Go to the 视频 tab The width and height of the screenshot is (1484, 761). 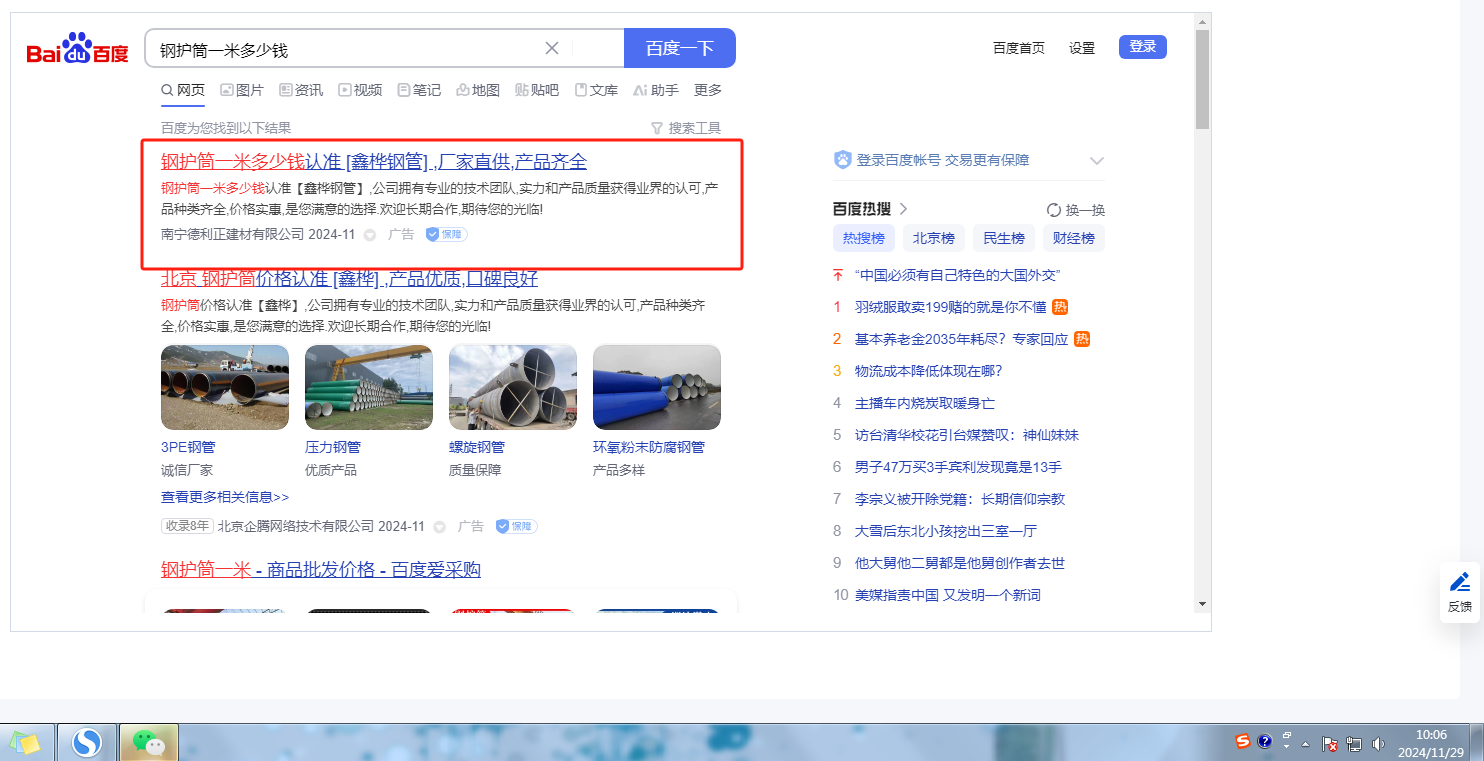click(360, 90)
